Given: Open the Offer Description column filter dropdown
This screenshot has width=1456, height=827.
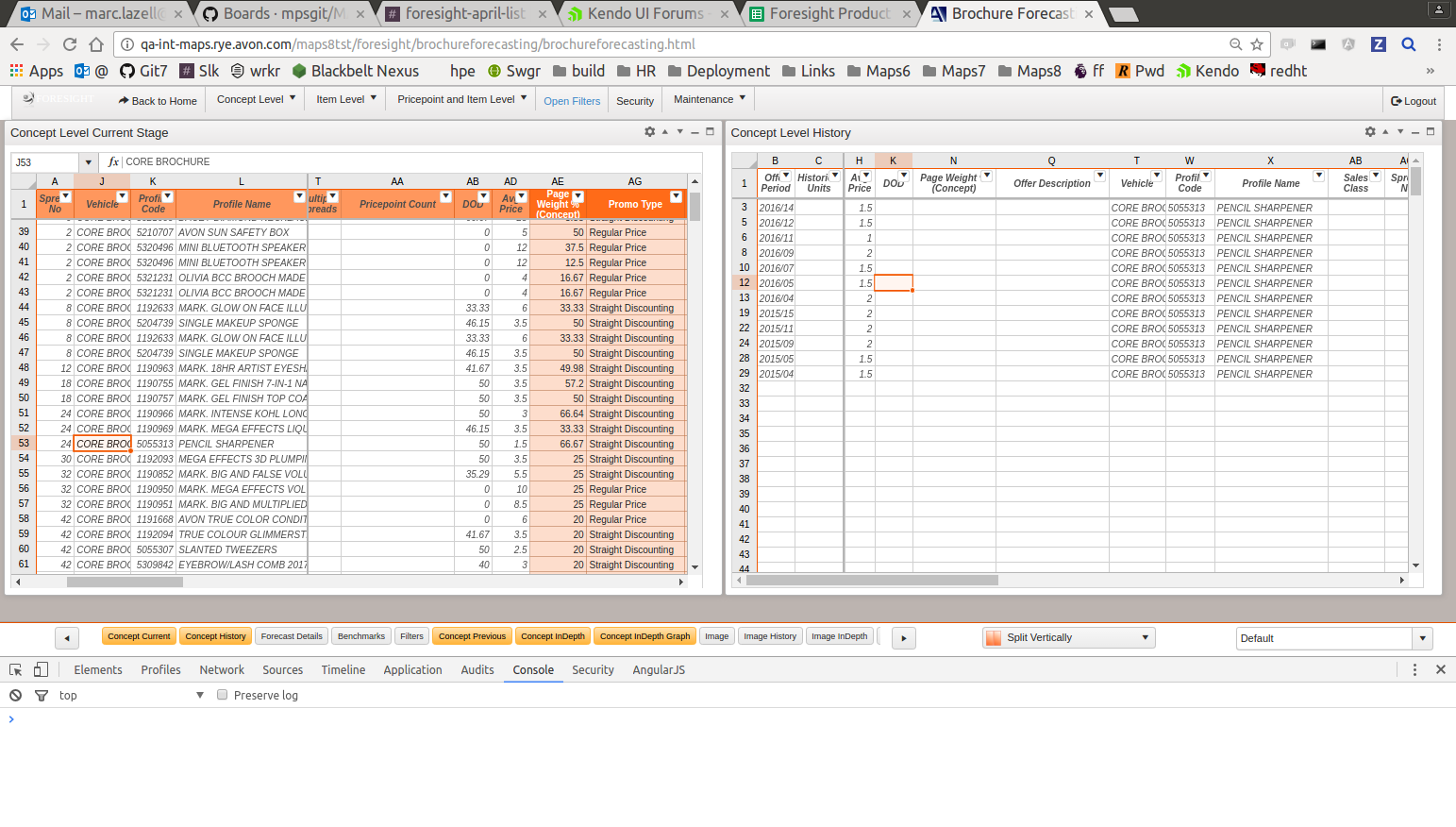Looking at the screenshot, I should click(1099, 176).
